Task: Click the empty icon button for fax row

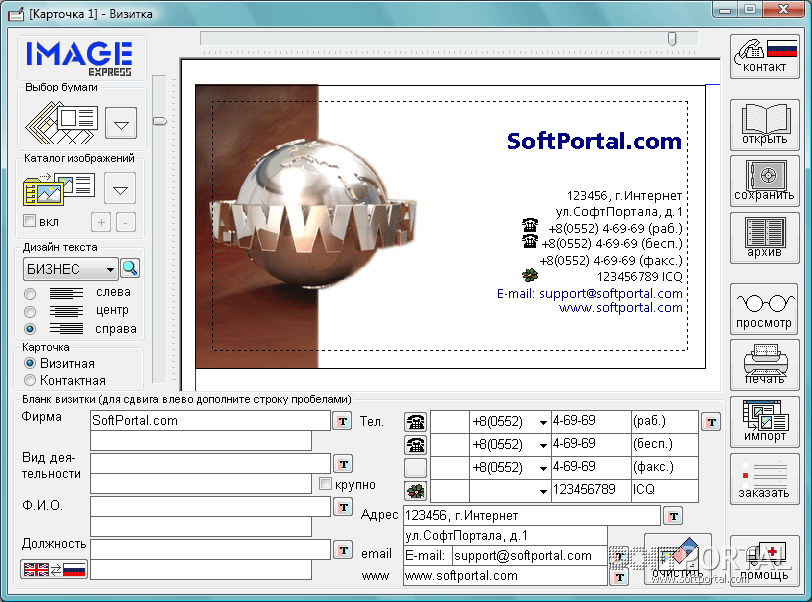Action: coord(415,467)
